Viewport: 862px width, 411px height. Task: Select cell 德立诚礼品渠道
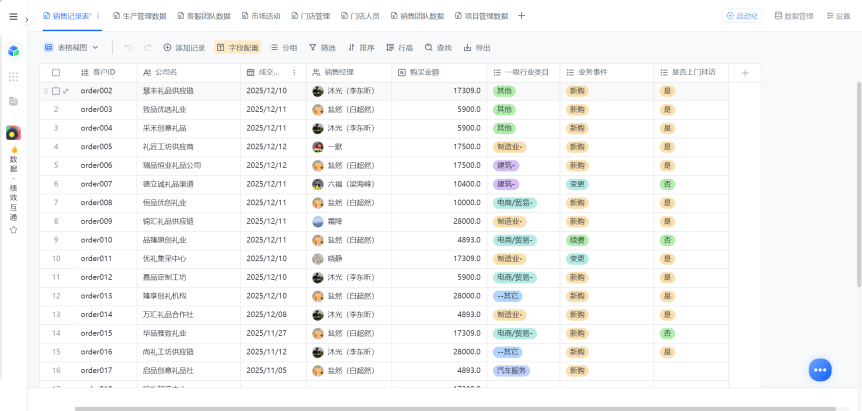pos(189,184)
